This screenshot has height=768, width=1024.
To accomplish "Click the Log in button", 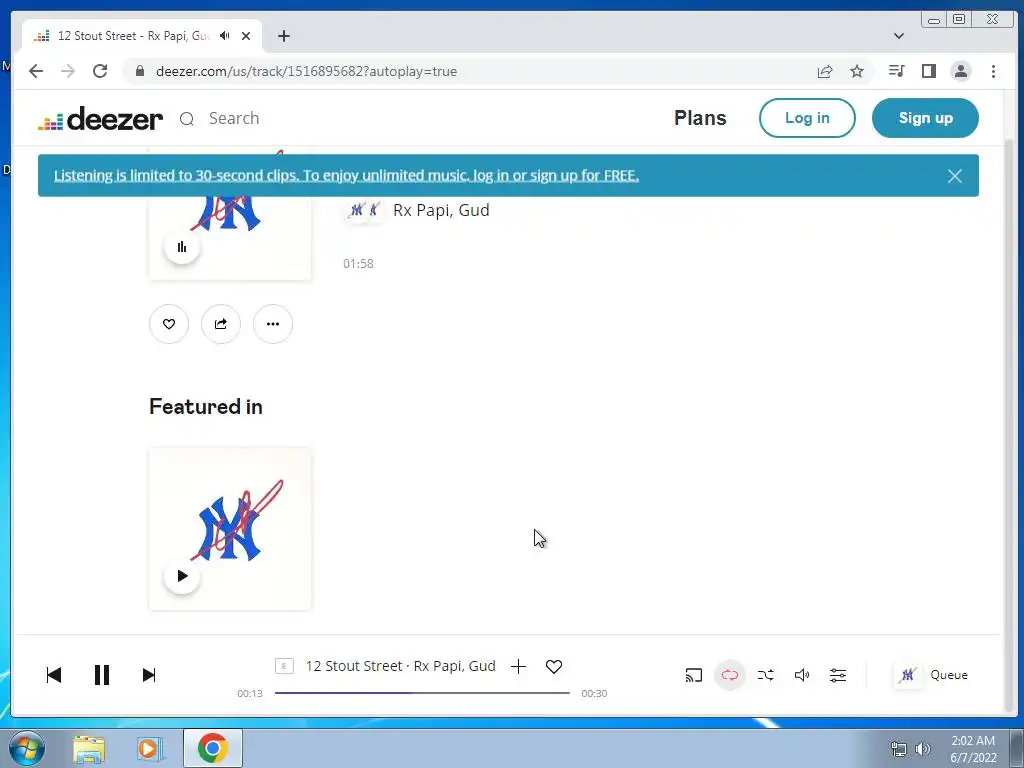I will click(x=807, y=118).
